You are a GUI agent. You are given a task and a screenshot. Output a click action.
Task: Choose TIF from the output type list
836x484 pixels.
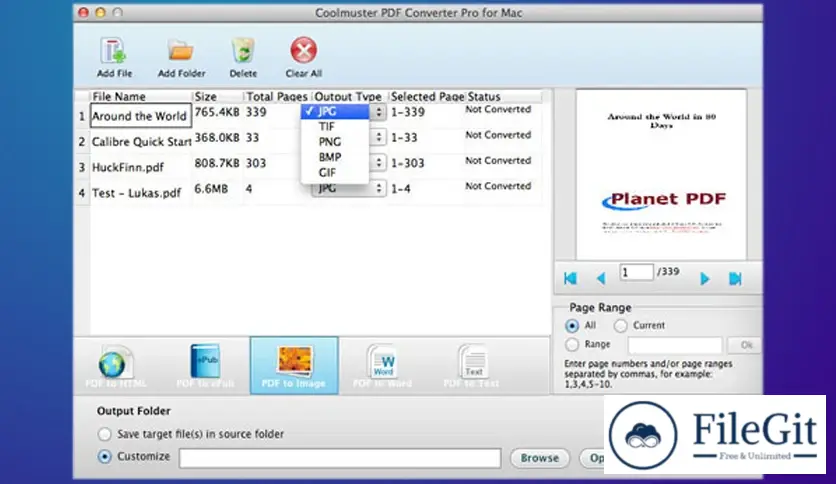pyautogui.click(x=335, y=126)
